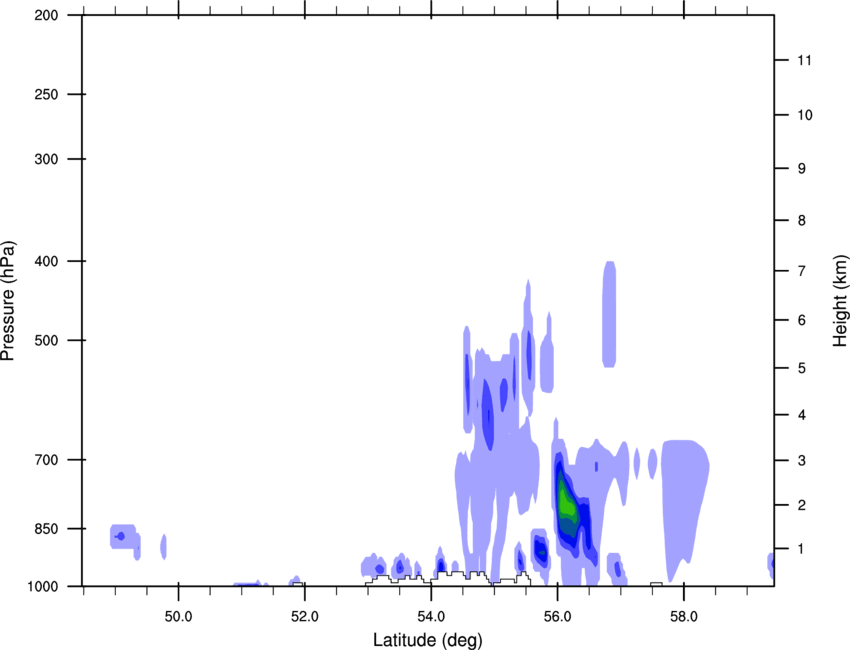This screenshot has height=650, width=850.
Task: Select the 500 pressure tick label
Action: click(47, 340)
